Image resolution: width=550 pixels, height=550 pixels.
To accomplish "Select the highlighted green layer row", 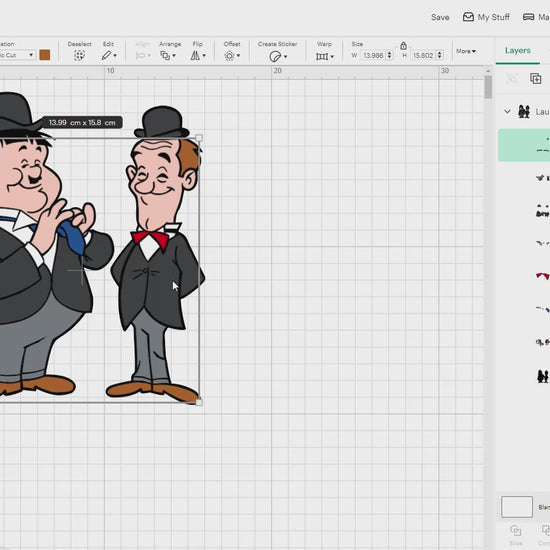I will (x=524, y=145).
